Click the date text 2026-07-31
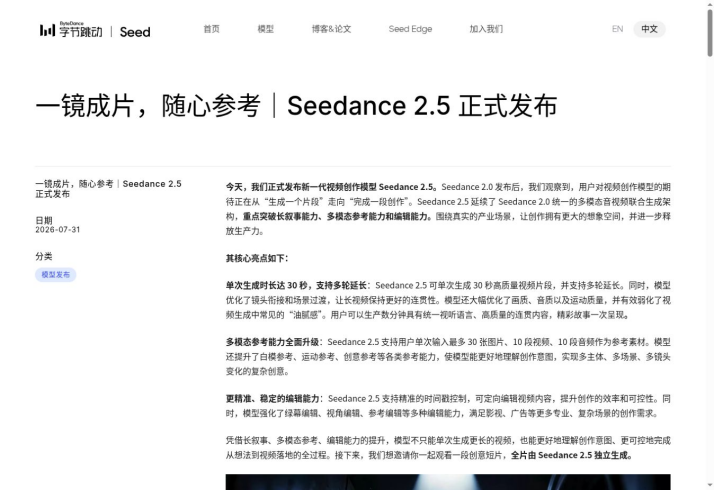Image resolution: width=714 pixels, height=491 pixels. click(x=58, y=230)
